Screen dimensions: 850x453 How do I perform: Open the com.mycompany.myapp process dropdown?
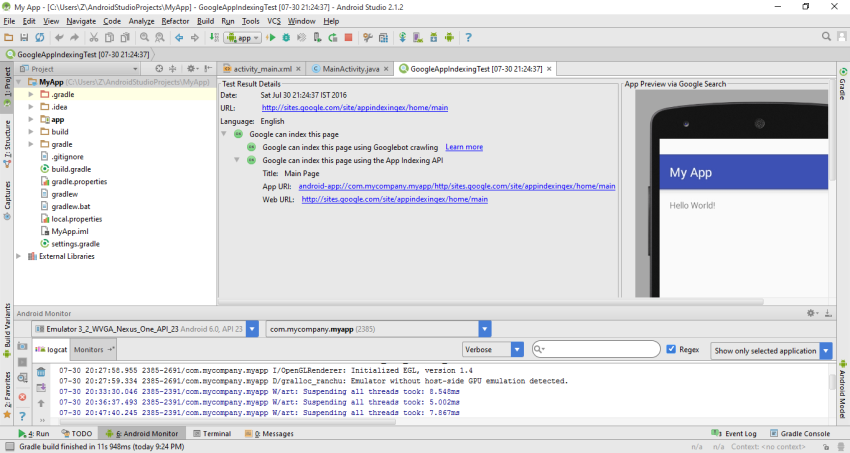(x=485, y=329)
